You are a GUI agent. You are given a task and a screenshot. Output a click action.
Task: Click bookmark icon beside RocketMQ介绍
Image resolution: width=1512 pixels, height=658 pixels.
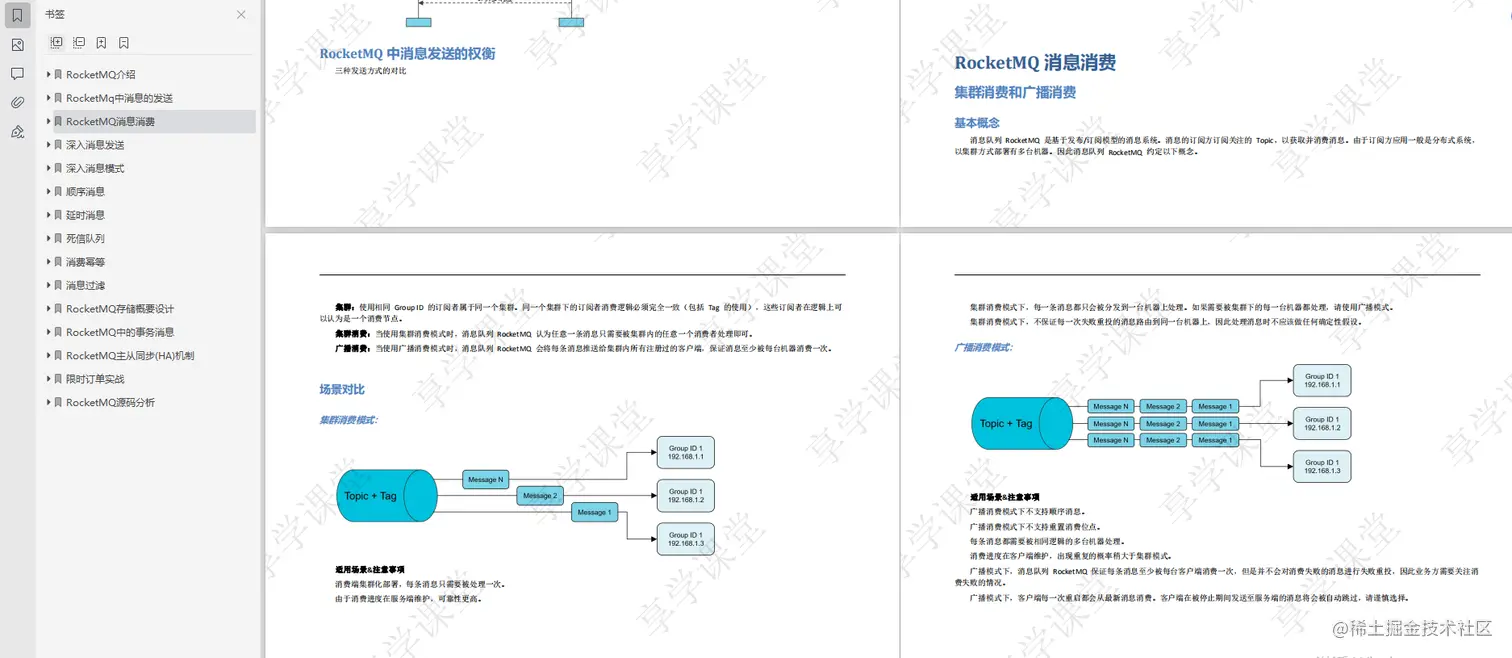coord(58,75)
